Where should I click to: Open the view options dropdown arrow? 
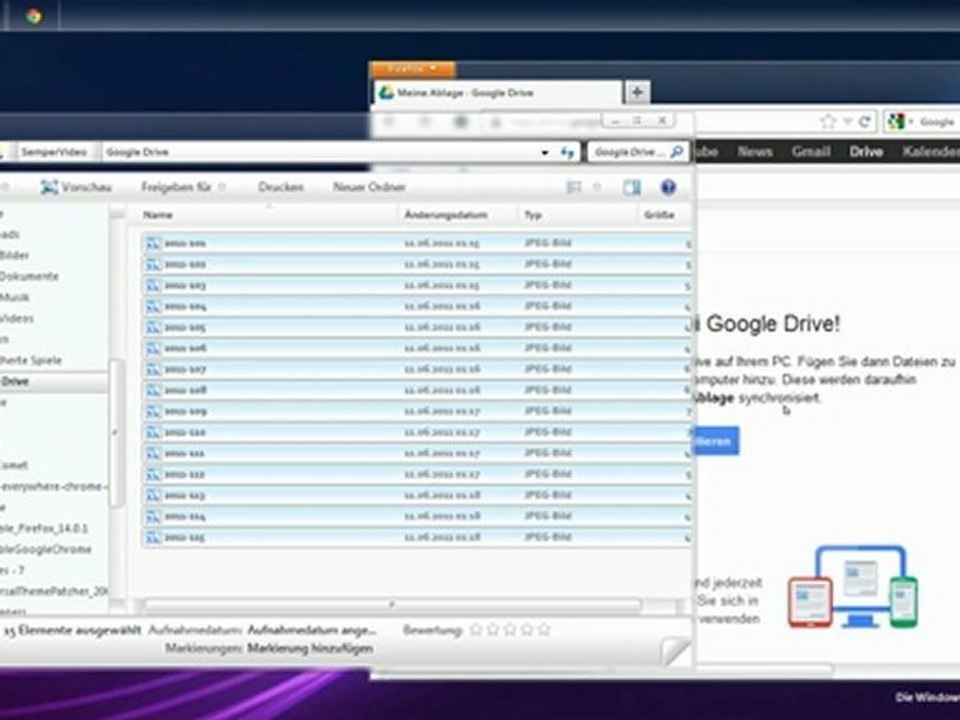click(x=597, y=187)
